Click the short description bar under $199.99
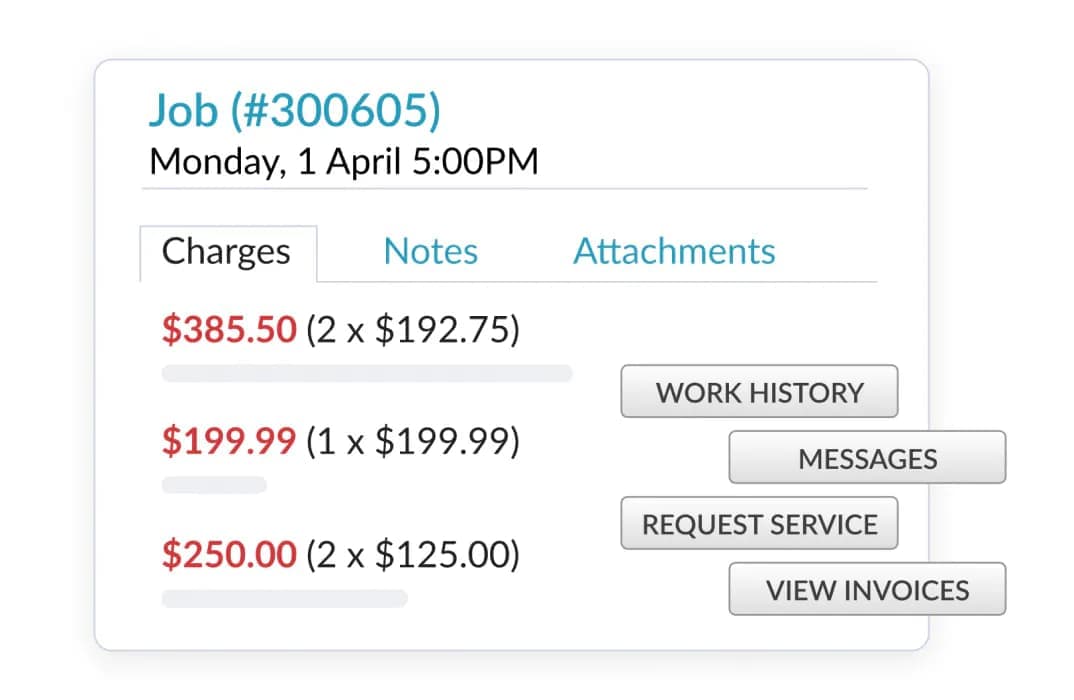The height and width of the screenshot is (700, 1074). coord(214,485)
